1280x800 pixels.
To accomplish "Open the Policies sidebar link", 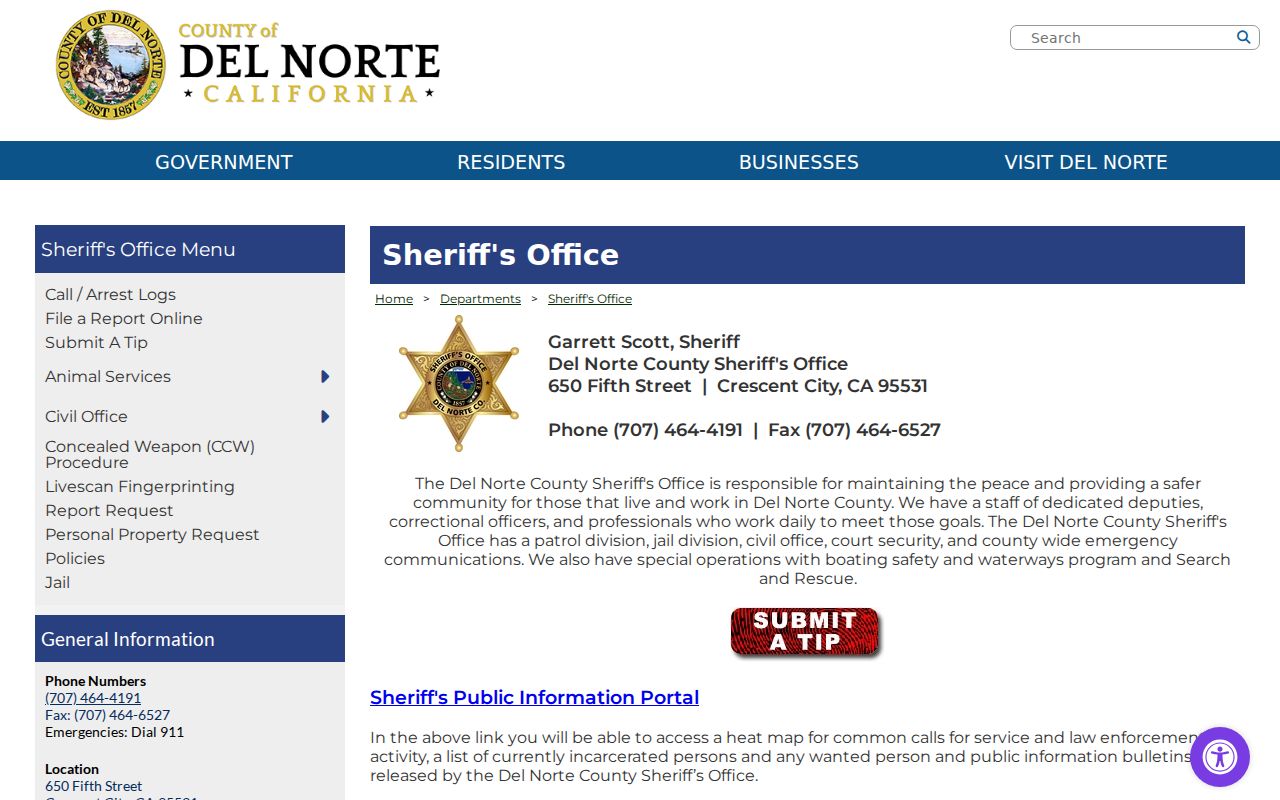I will 75,558.
